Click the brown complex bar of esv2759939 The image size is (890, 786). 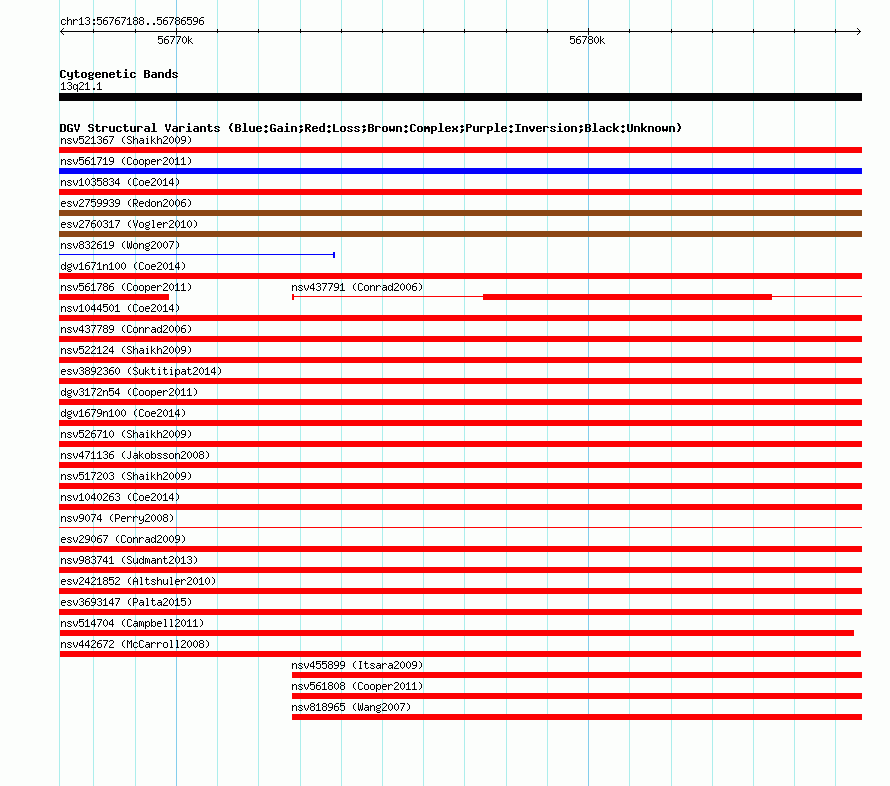coord(460,213)
